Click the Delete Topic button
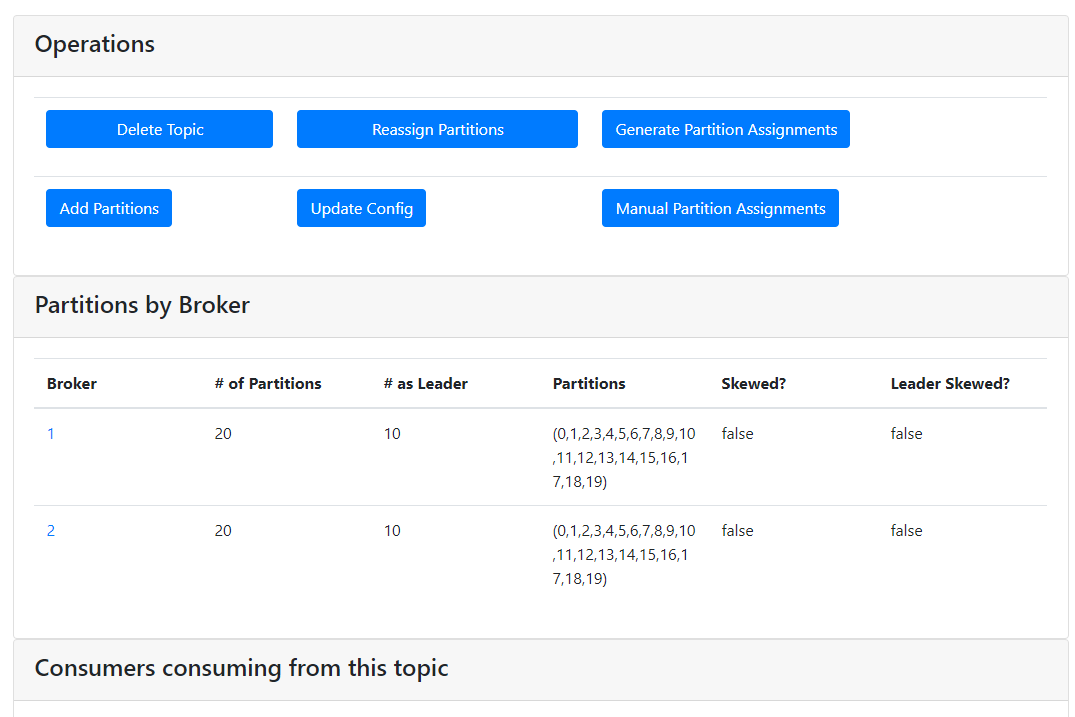Image resolution: width=1075 pixels, height=717 pixels. coord(159,129)
